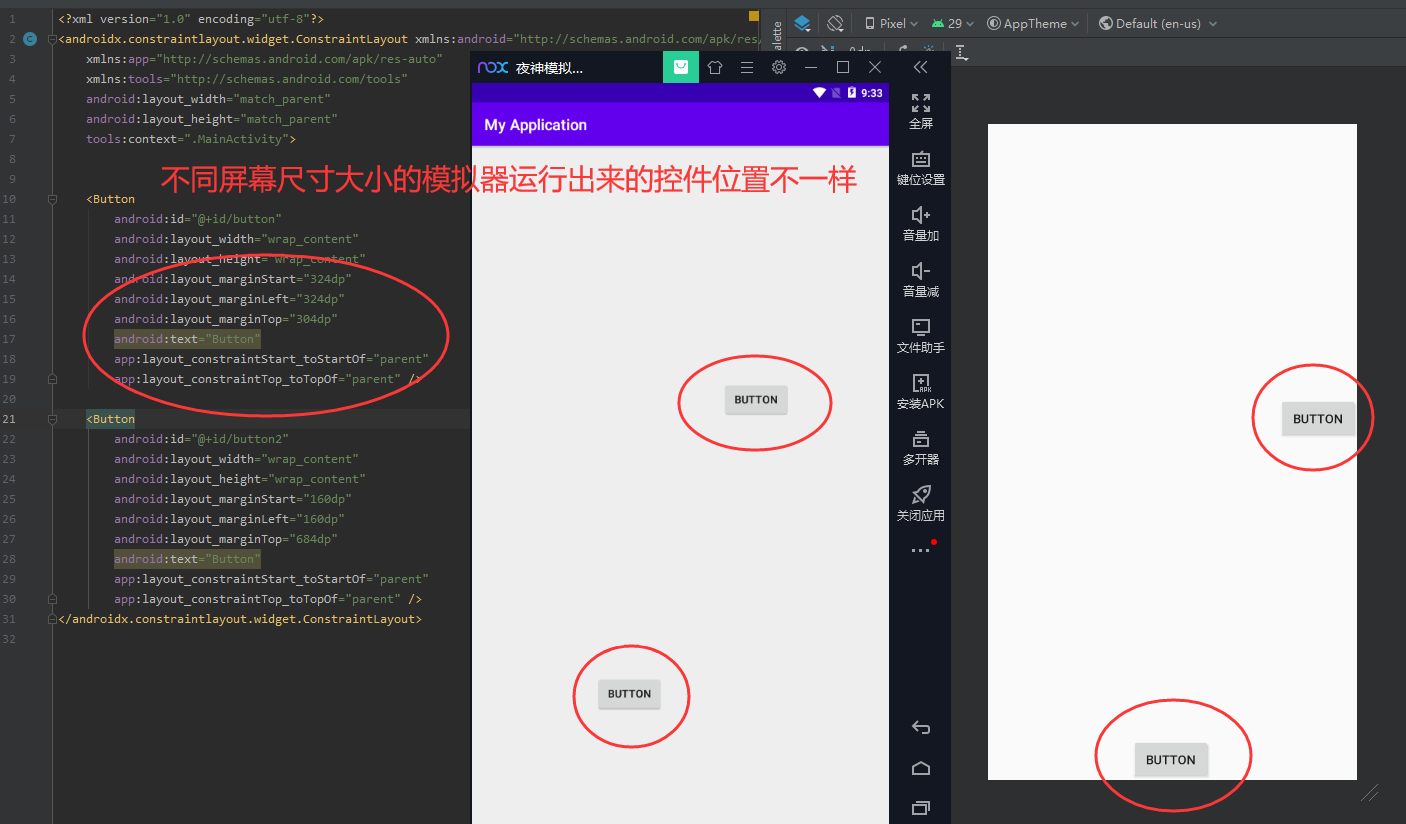Click the battery icon in emulator status bar
Image resolution: width=1406 pixels, height=824 pixels.
pyautogui.click(x=851, y=93)
